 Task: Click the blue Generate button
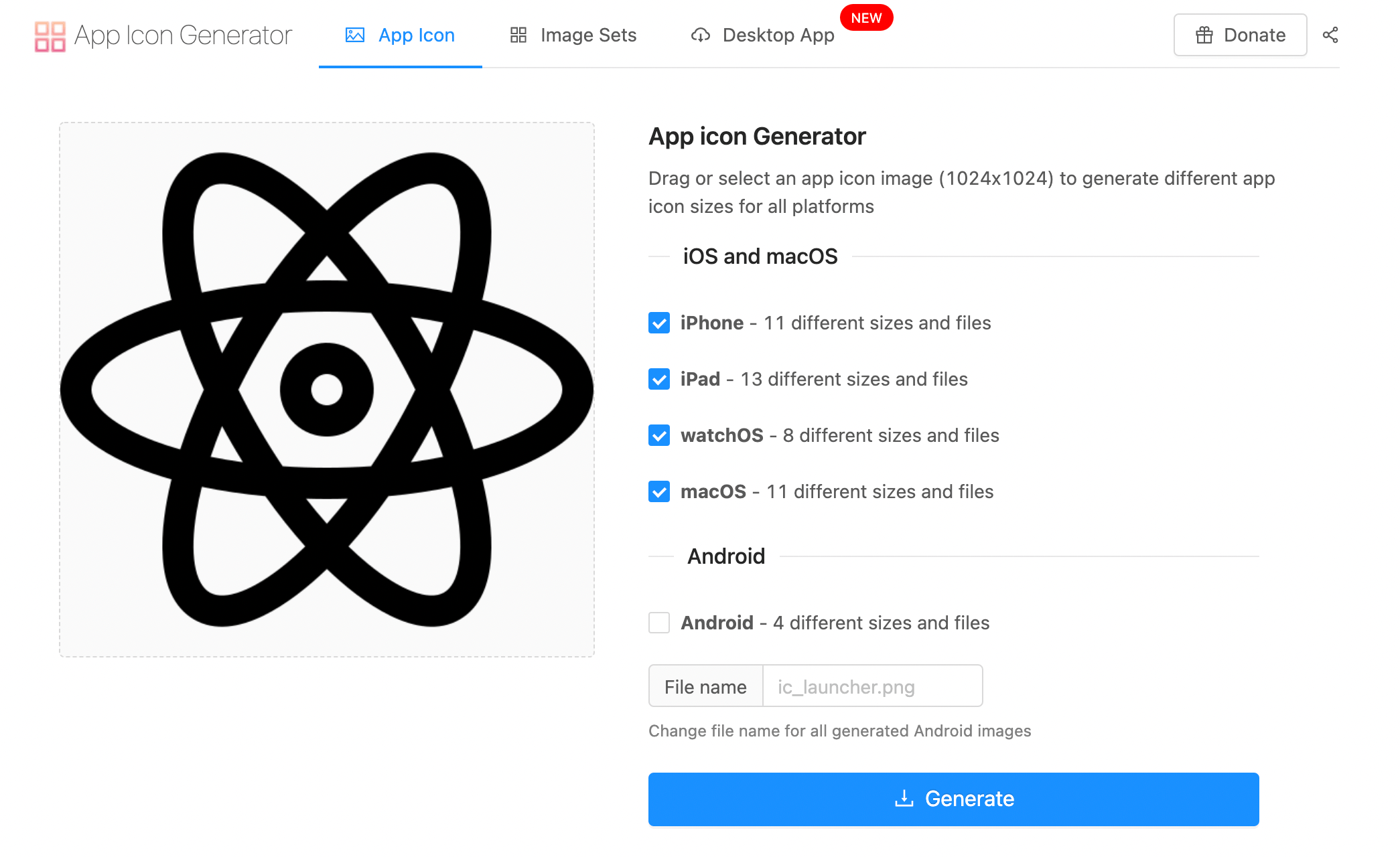[x=953, y=799]
